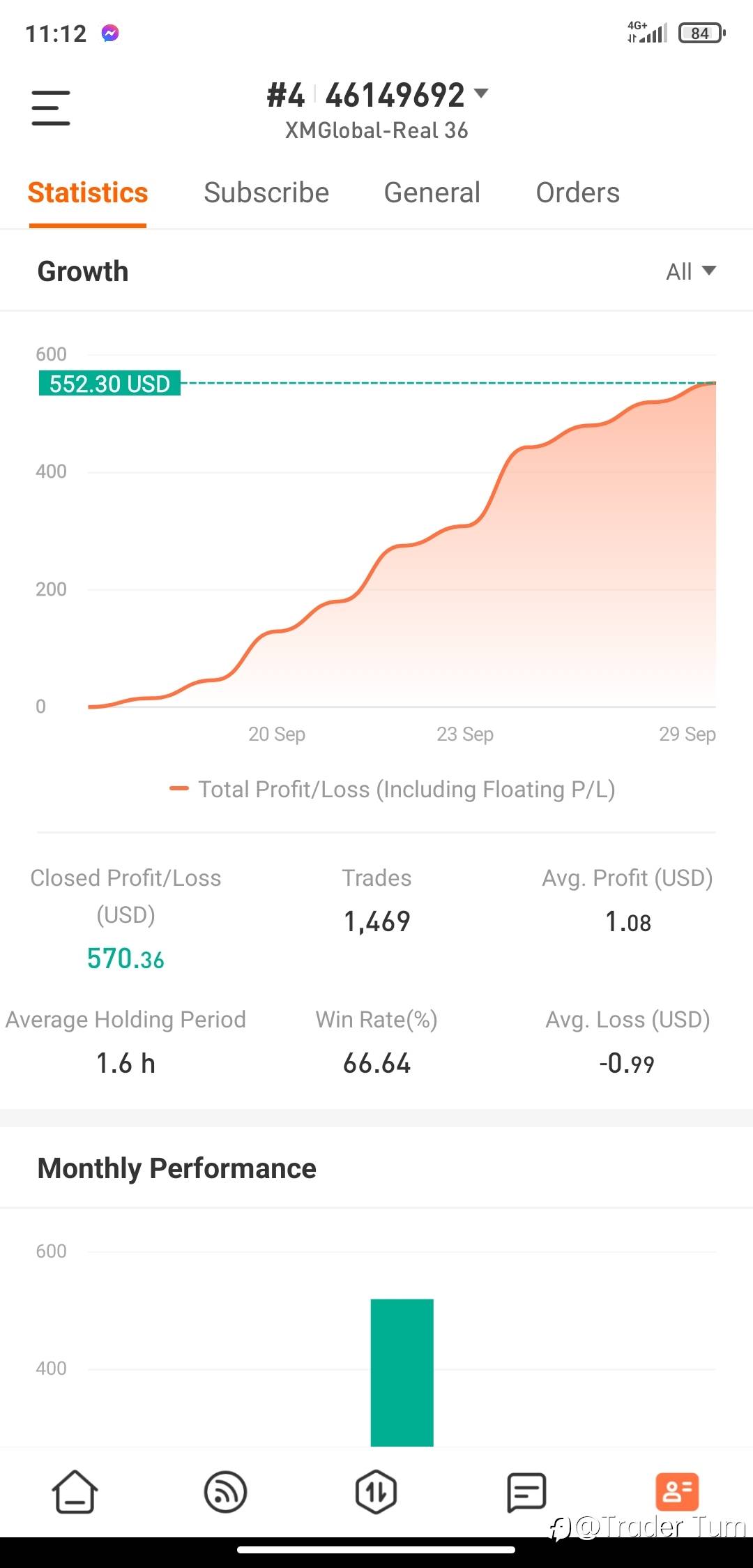The height and width of the screenshot is (1568, 753).
Task: Tap the Closed Profit/Loss value 570.36
Action: [x=125, y=958]
